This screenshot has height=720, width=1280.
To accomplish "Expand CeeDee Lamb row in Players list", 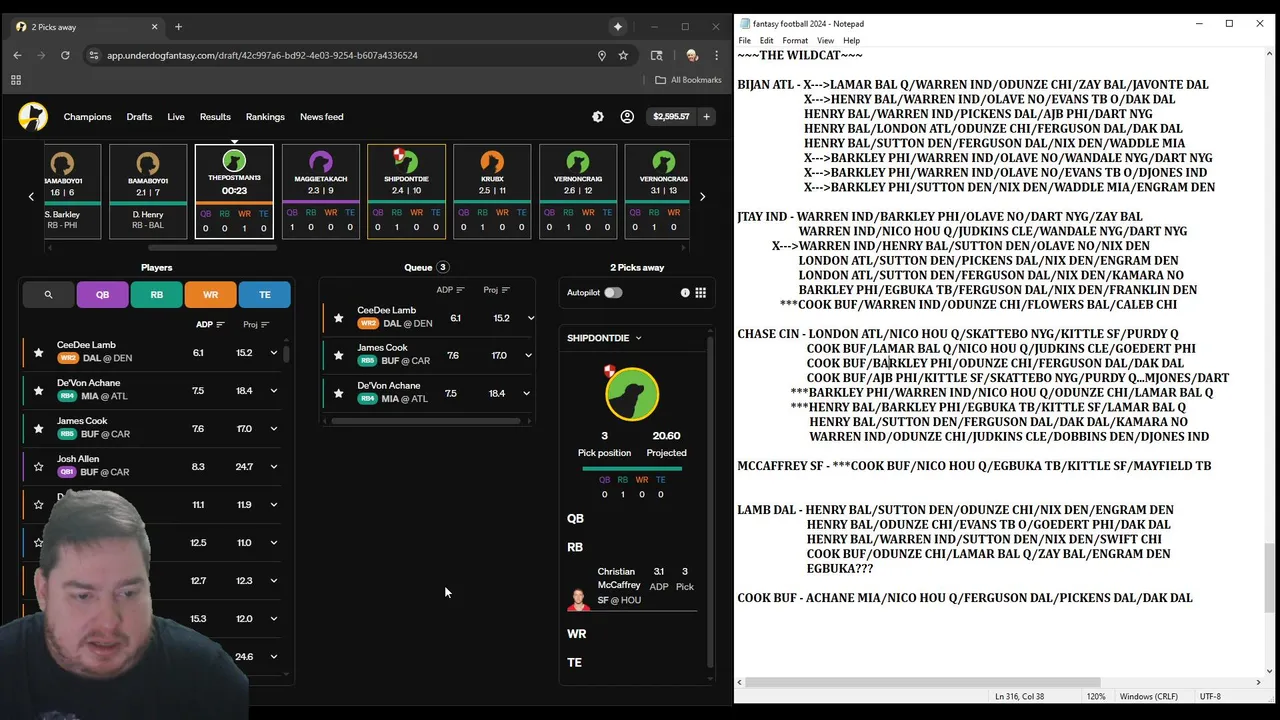I will pyautogui.click(x=273, y=353).
